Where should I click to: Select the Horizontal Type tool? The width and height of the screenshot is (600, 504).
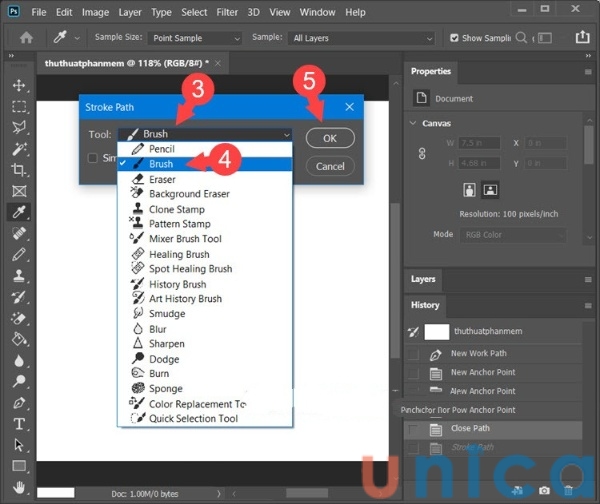pyautogui.click(x=19, y=423)
